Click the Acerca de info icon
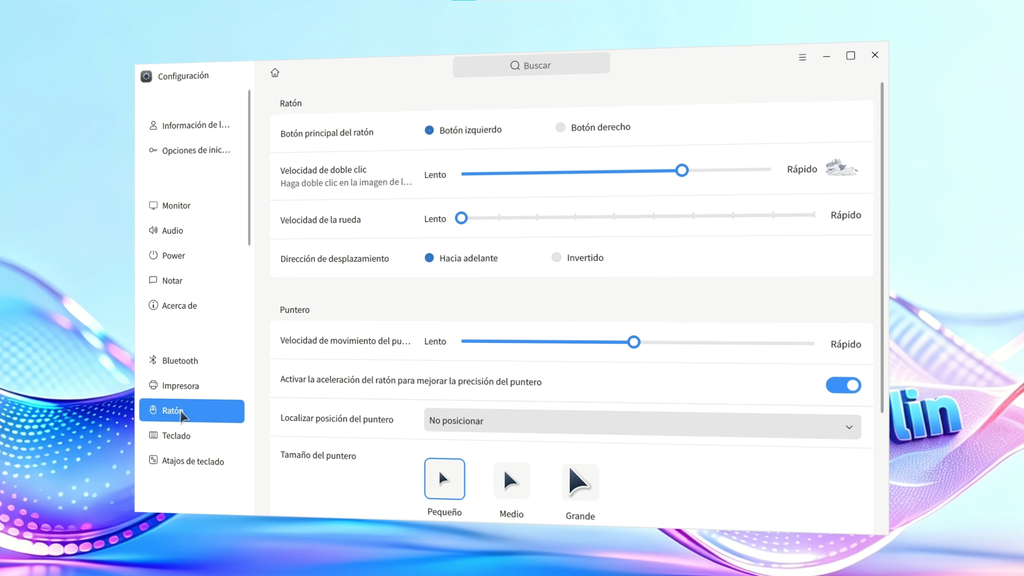The image size is (1024, 576). pyautogui.click(x=153, y=305)
